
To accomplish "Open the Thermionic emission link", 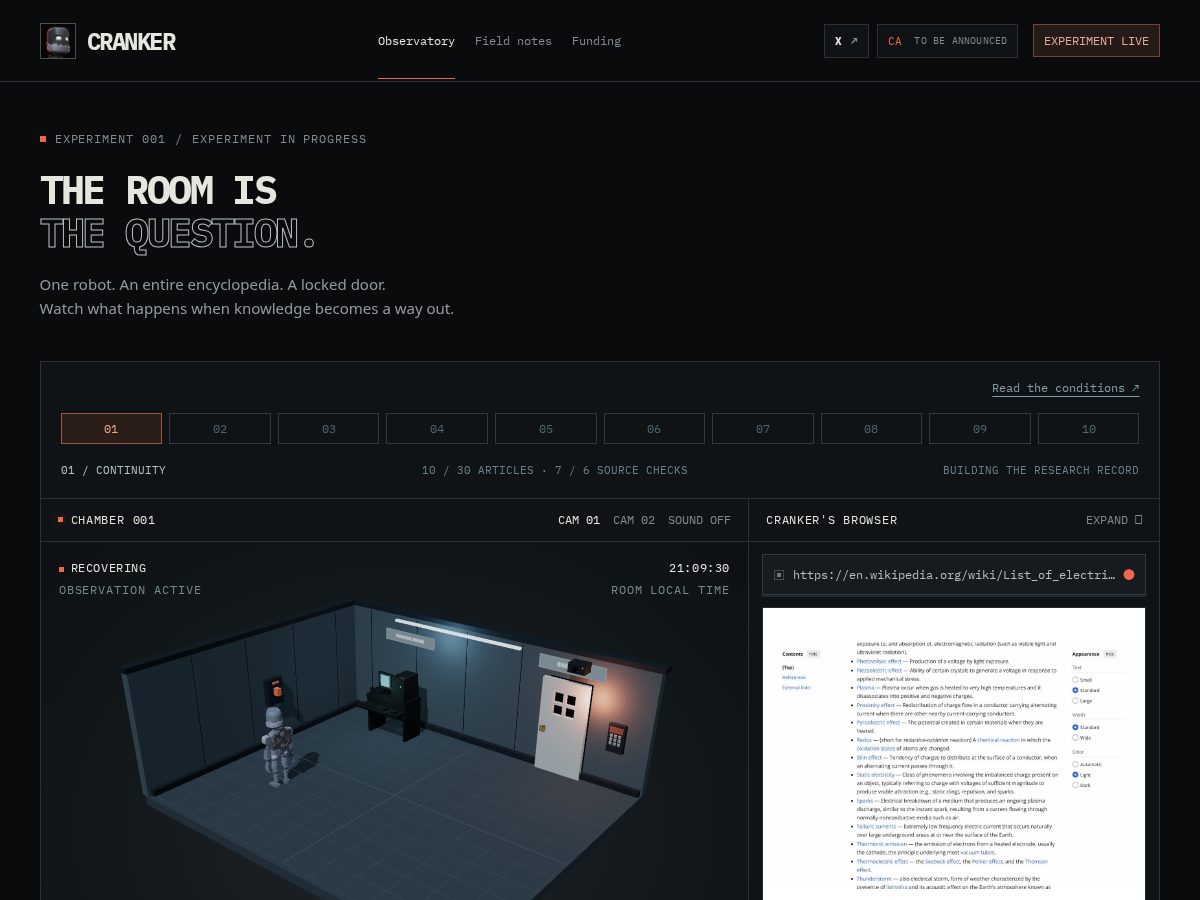I will click(881, 844).
